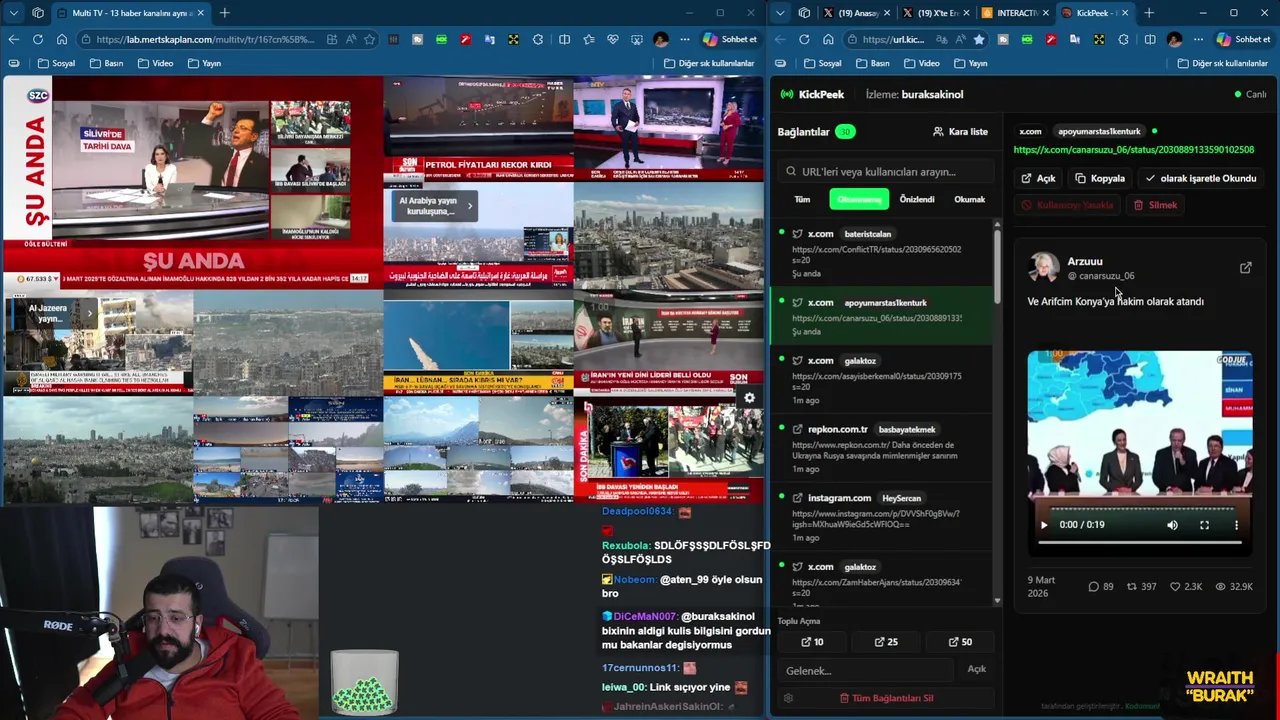Viewport: 1280px width, 720px height.
Task: Select the highlighted green filter tab
Action: pyautogui.click(x=859, y=199)
